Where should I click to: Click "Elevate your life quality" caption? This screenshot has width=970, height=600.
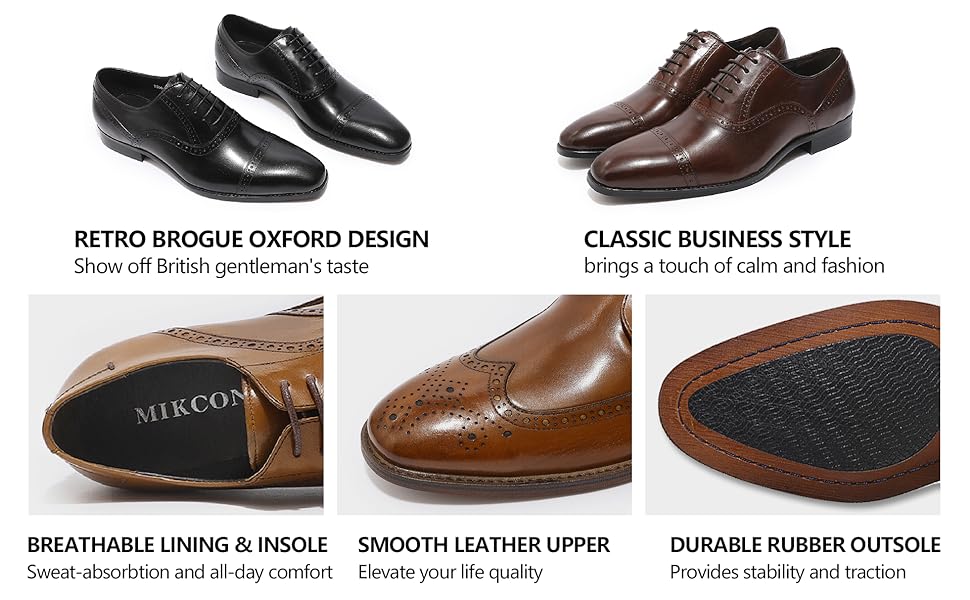tap(450, 572)
